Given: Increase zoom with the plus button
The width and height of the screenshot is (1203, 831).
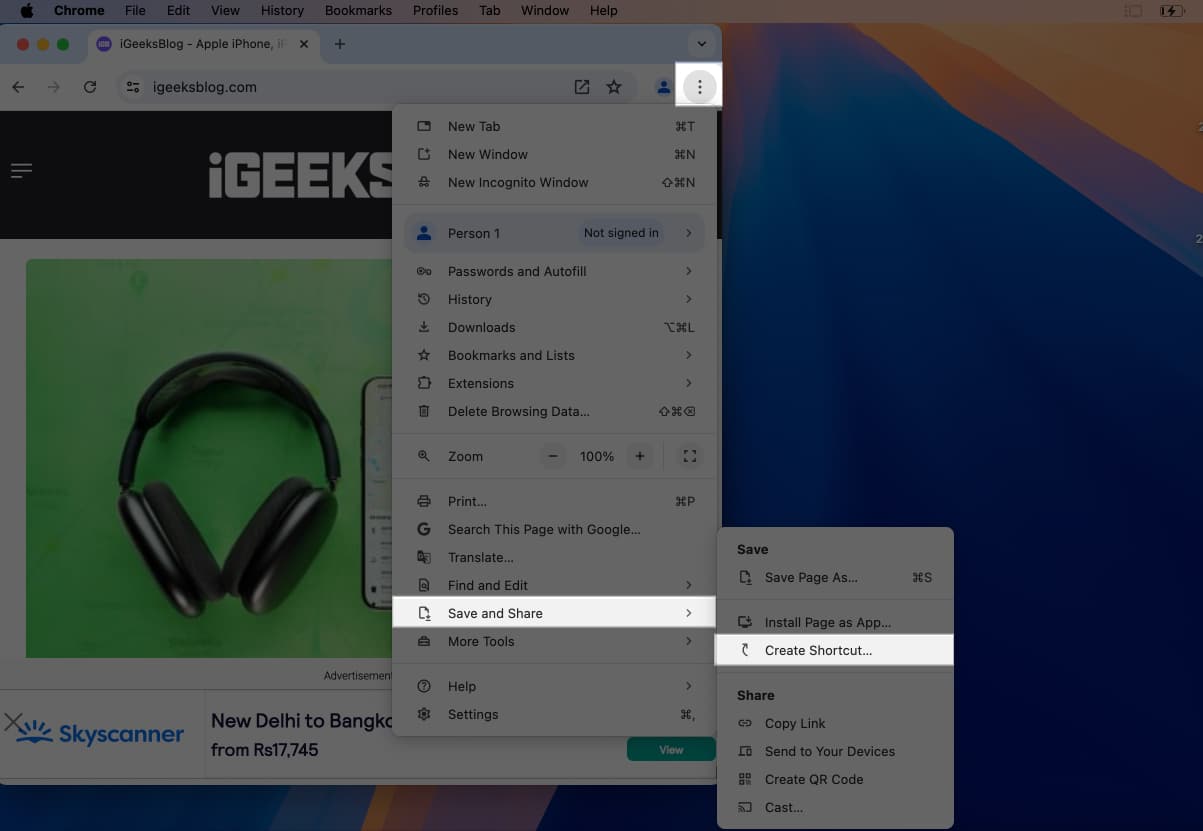Looking at the screenshot, I should [640, 456].
